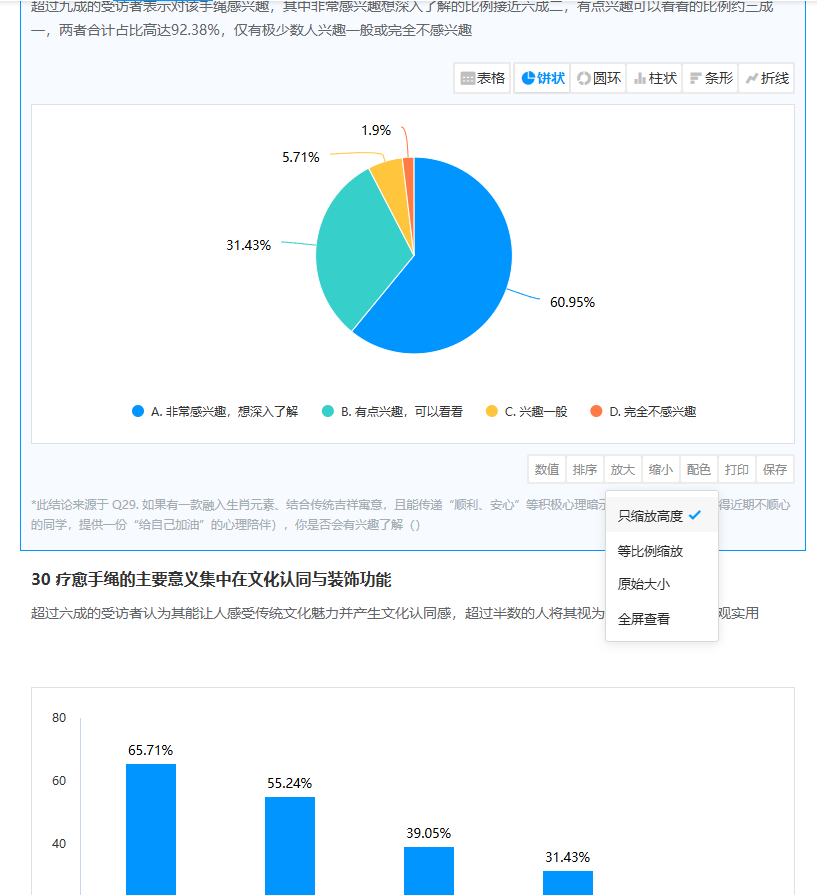Toggle legend item B. 有点兴趣，可以看看
Screen dimensions: 817x895
392,411
